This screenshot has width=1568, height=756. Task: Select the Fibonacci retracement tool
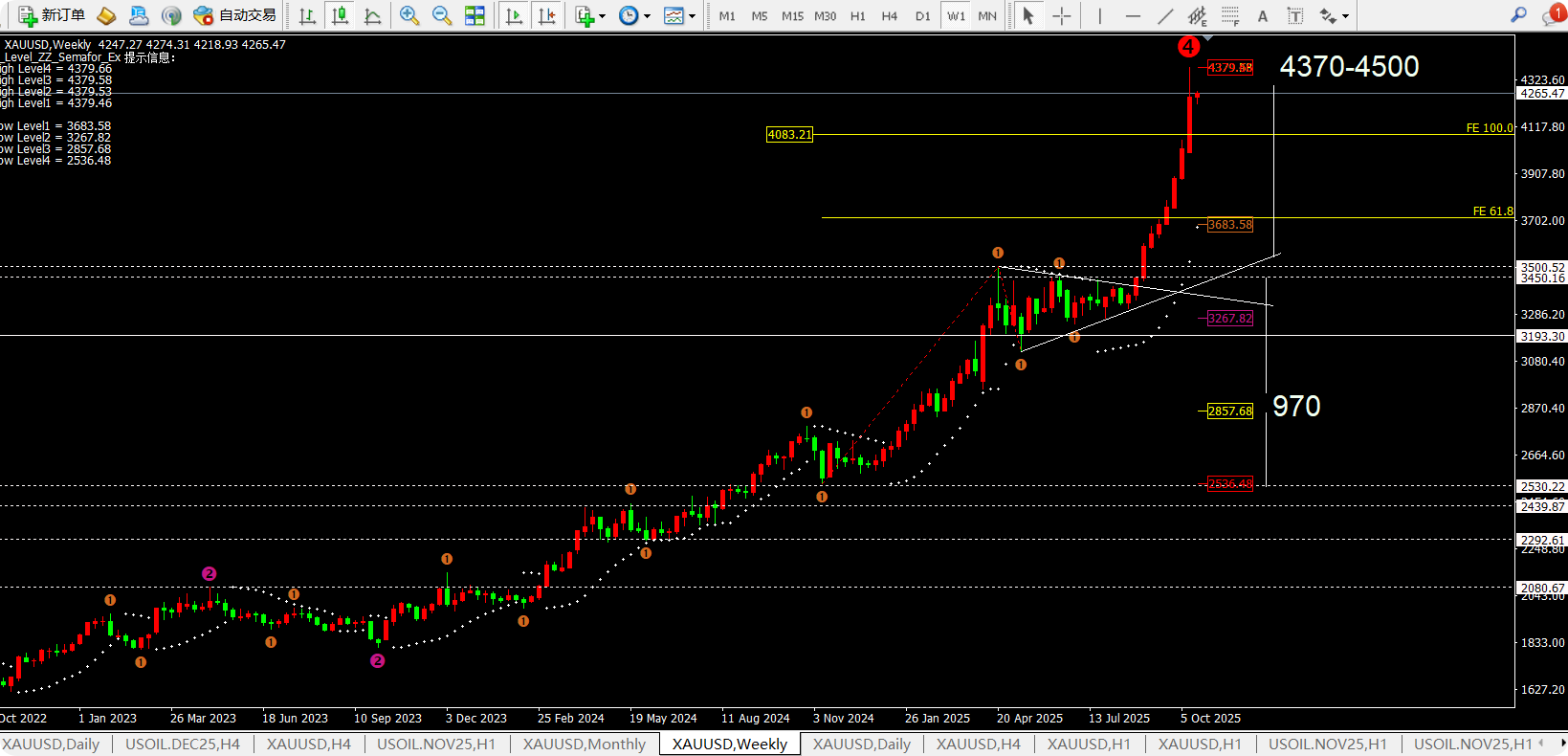pos(1230,15)
